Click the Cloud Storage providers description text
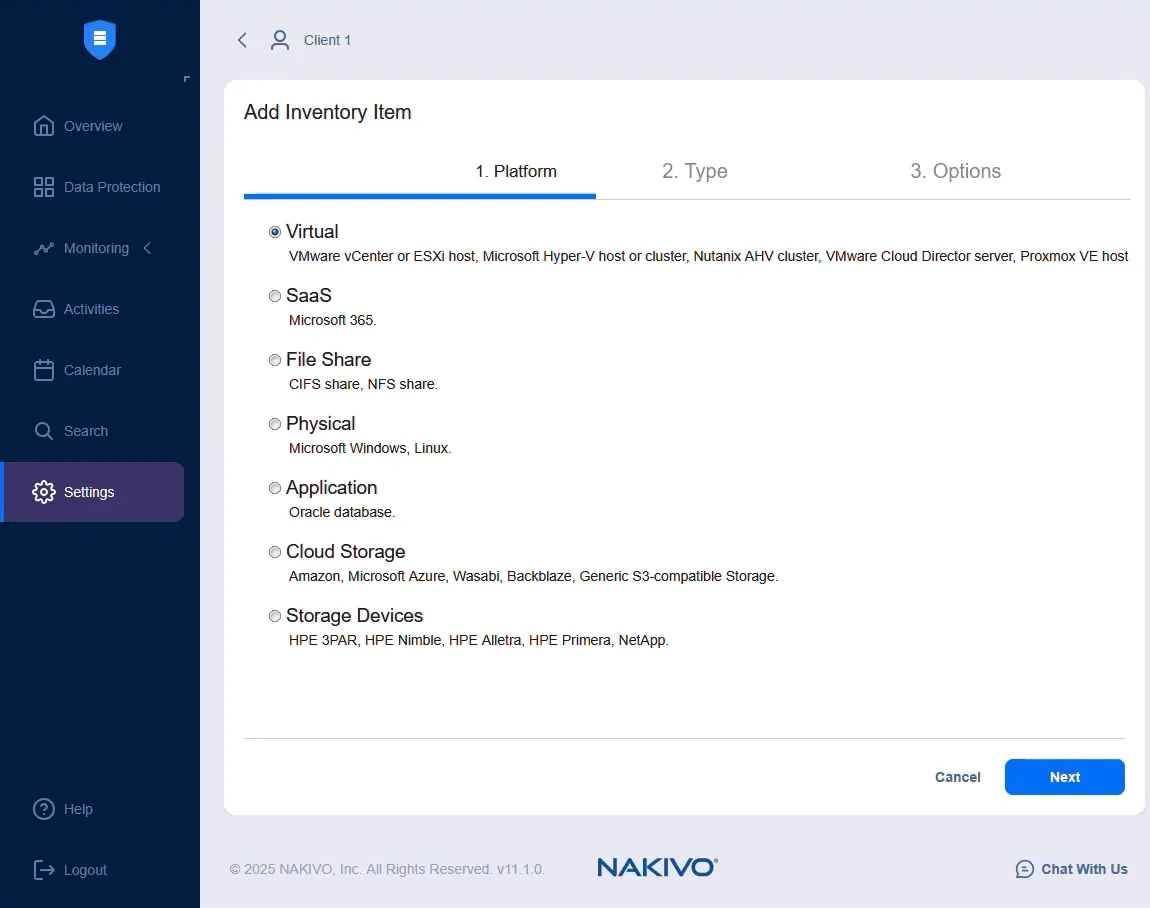 [x=533, y=576]
